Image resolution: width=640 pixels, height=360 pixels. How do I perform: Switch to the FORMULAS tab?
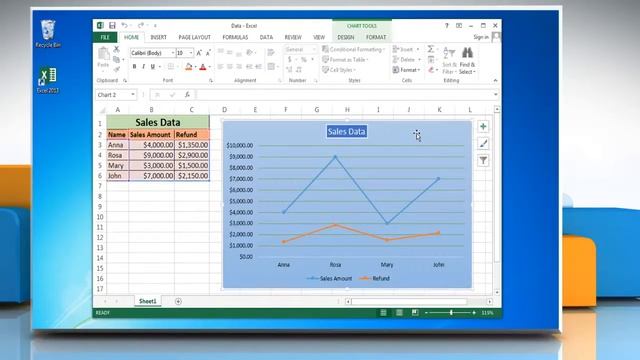pos(235,37)
